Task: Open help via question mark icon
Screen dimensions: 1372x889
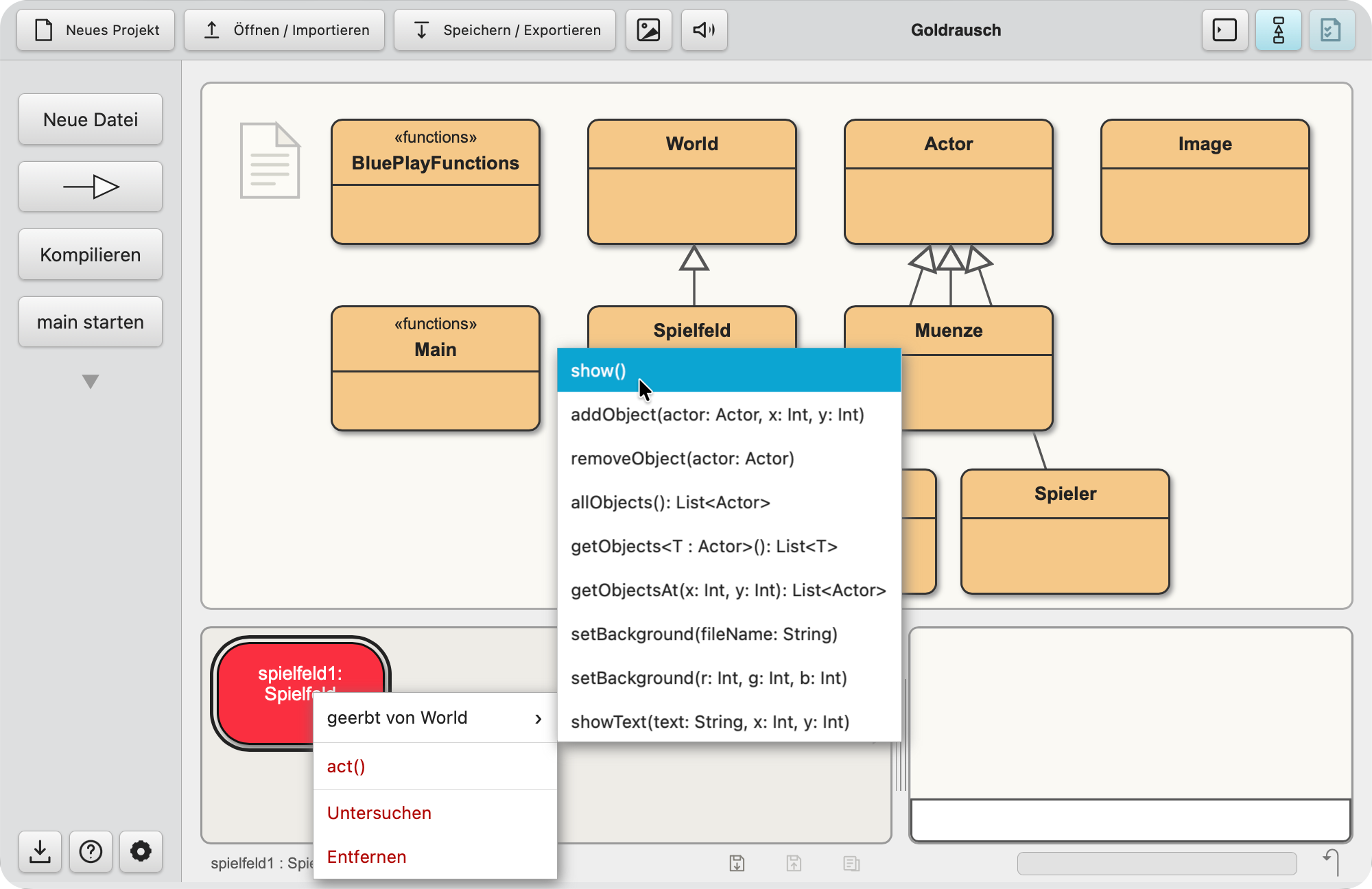Action: (91, 851)
